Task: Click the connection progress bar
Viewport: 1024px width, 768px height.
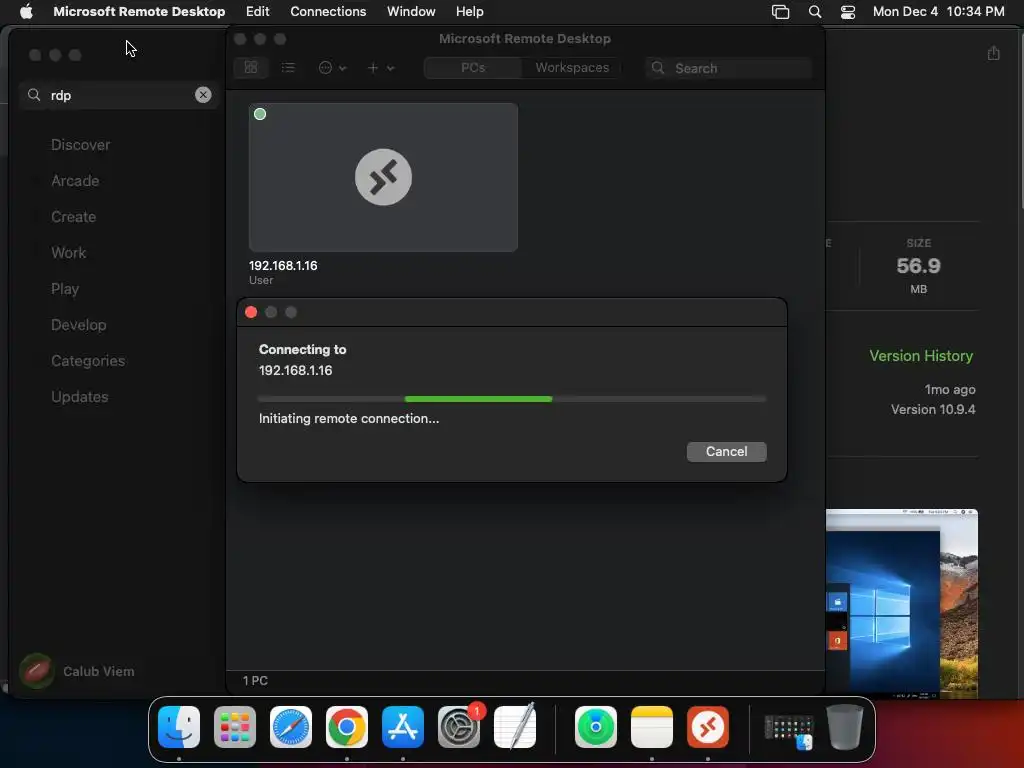Action: (x=512, y=398)
